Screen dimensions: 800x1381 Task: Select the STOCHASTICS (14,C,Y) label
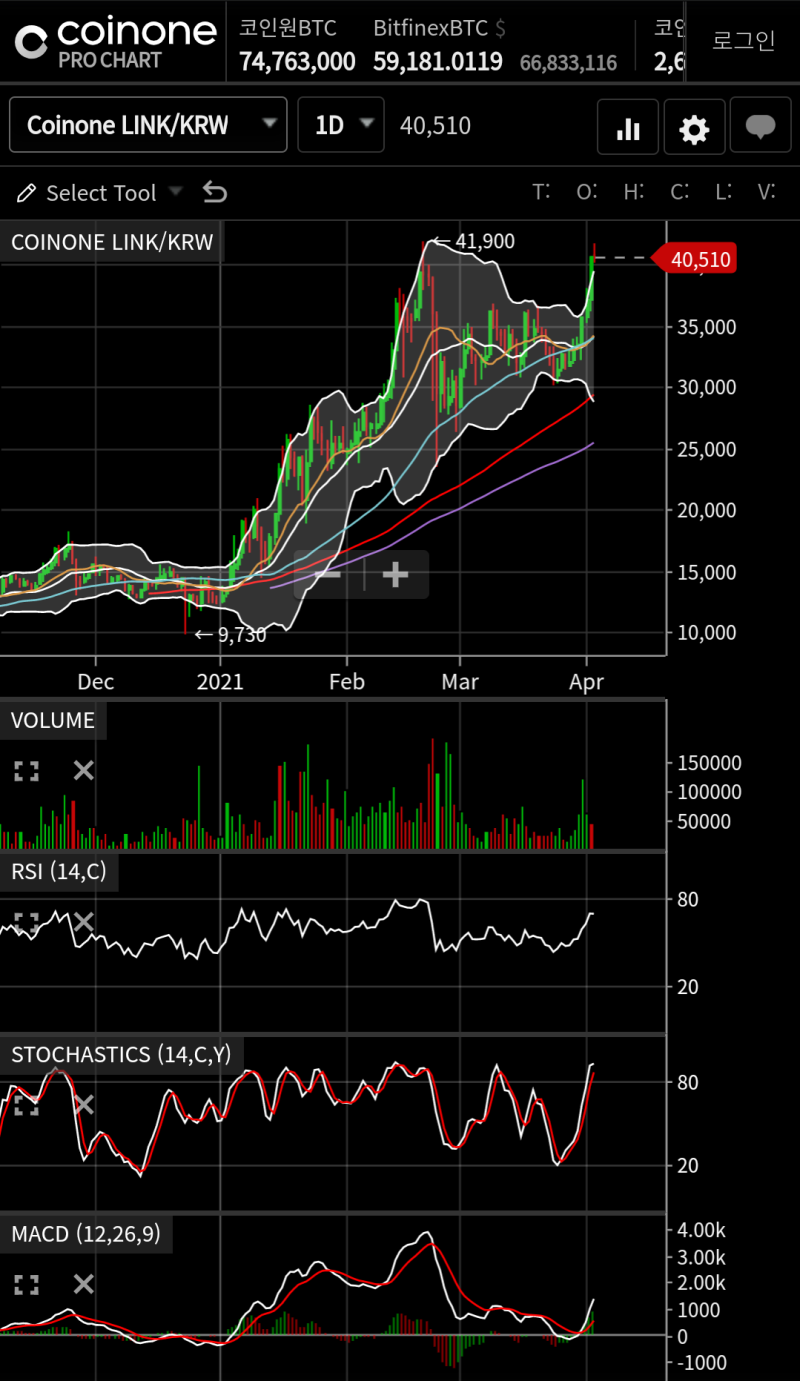pyautogui.click(x=121, y=1054)
